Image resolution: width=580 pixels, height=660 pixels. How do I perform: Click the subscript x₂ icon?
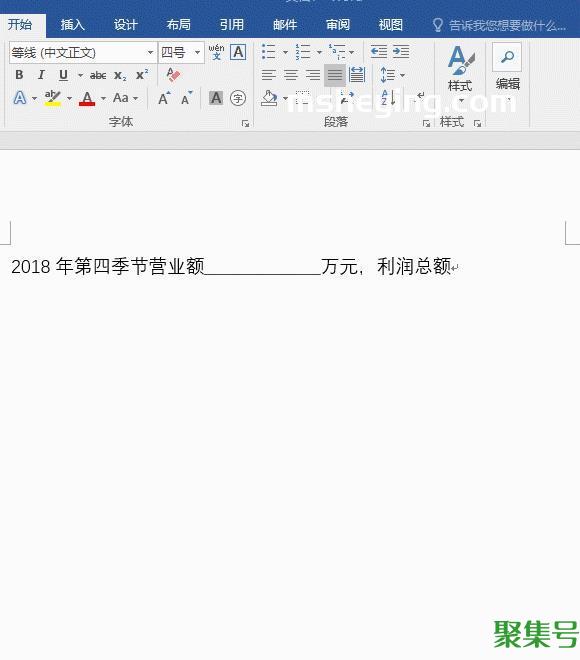120,76
